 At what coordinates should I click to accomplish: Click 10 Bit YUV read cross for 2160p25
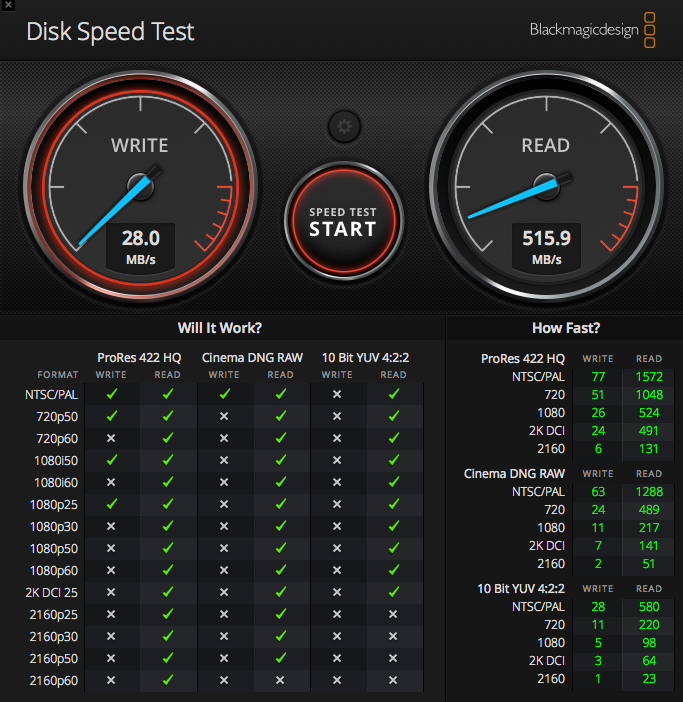(393, 614)
